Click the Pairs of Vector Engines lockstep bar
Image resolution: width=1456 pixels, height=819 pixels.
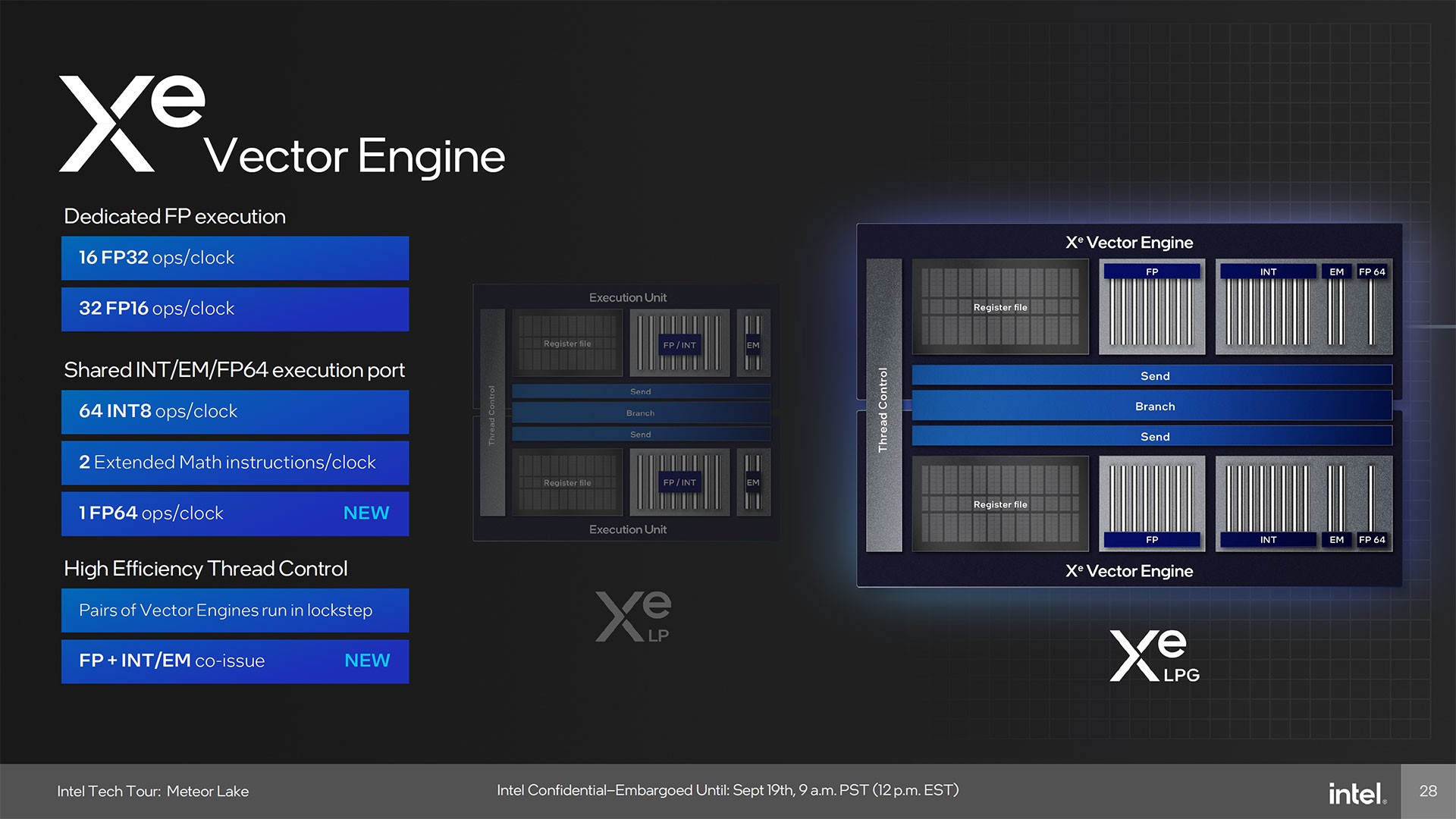(234, 610)
